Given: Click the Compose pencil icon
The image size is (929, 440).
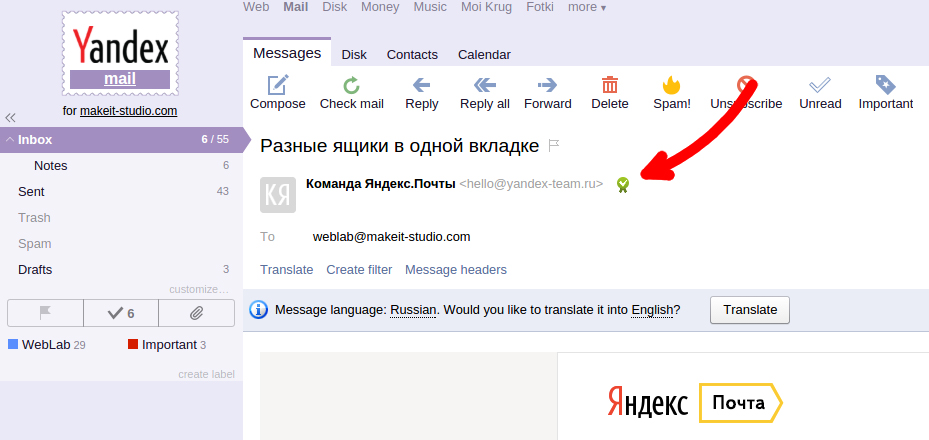Looking at the screenshot, I should click(278, 85).
